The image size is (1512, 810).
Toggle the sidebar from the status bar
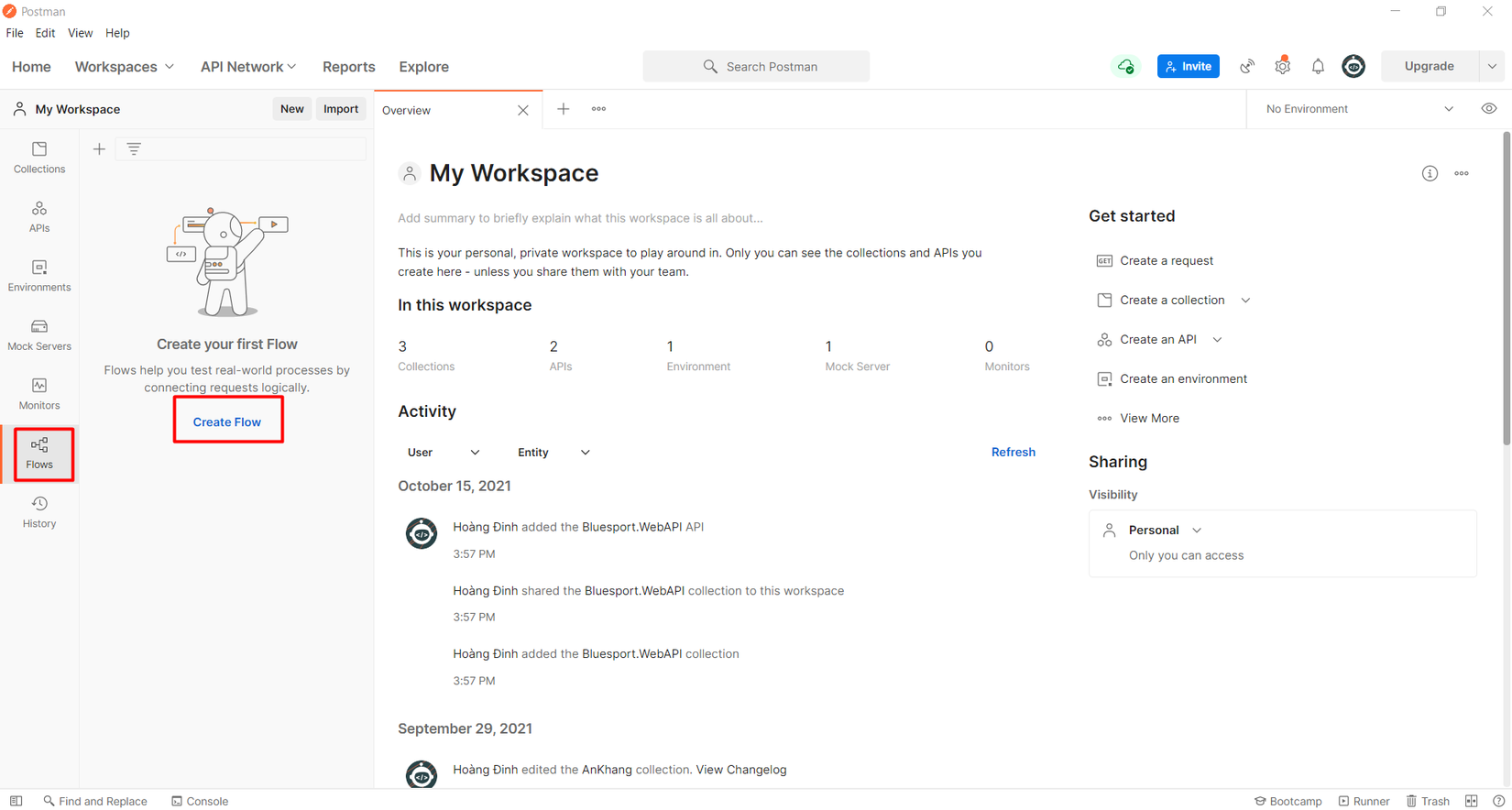click(16, 801)
